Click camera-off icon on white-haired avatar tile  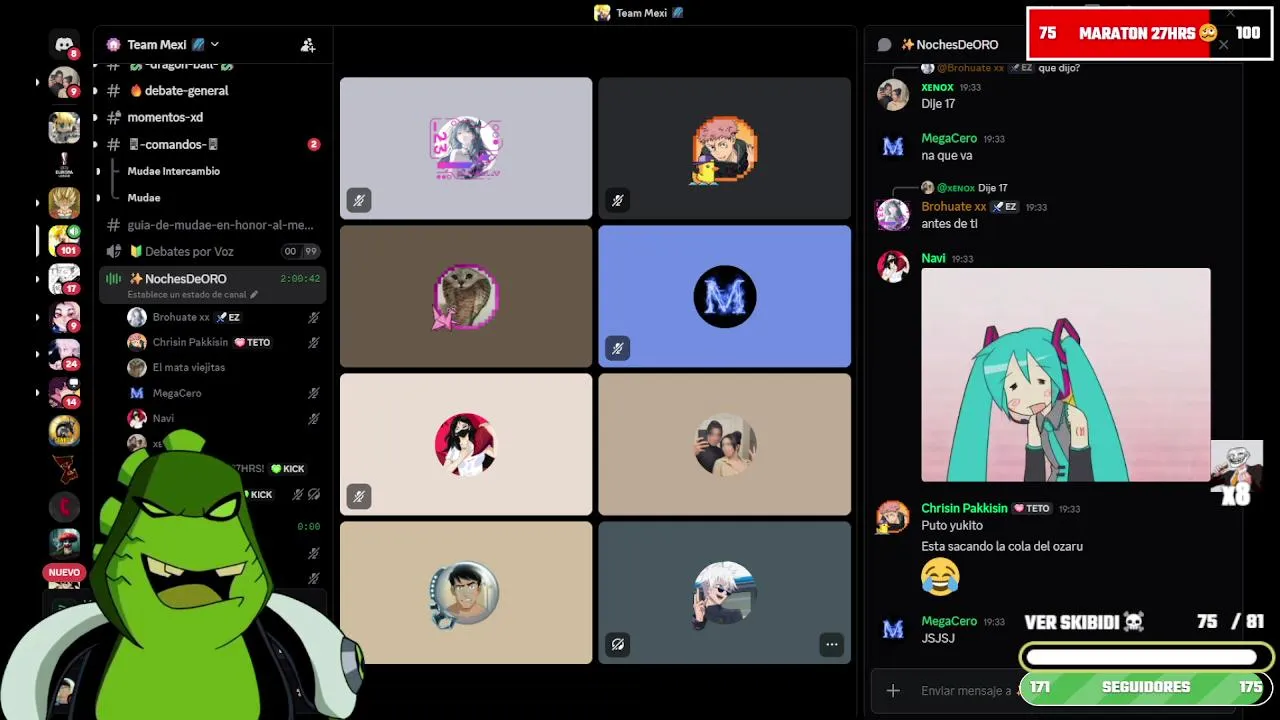618,644
